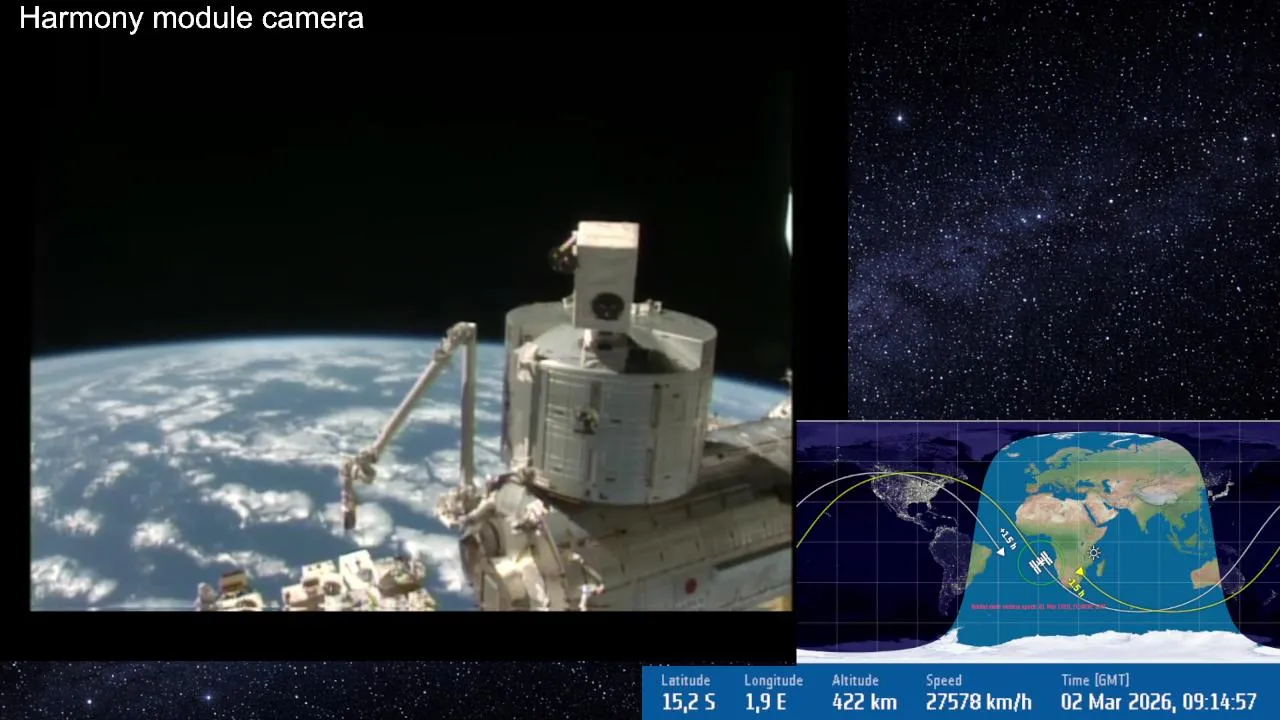Screen dimensions: 1280x720
Task: Click the ISS orbit tracking map
Action: pos(1038,542)
